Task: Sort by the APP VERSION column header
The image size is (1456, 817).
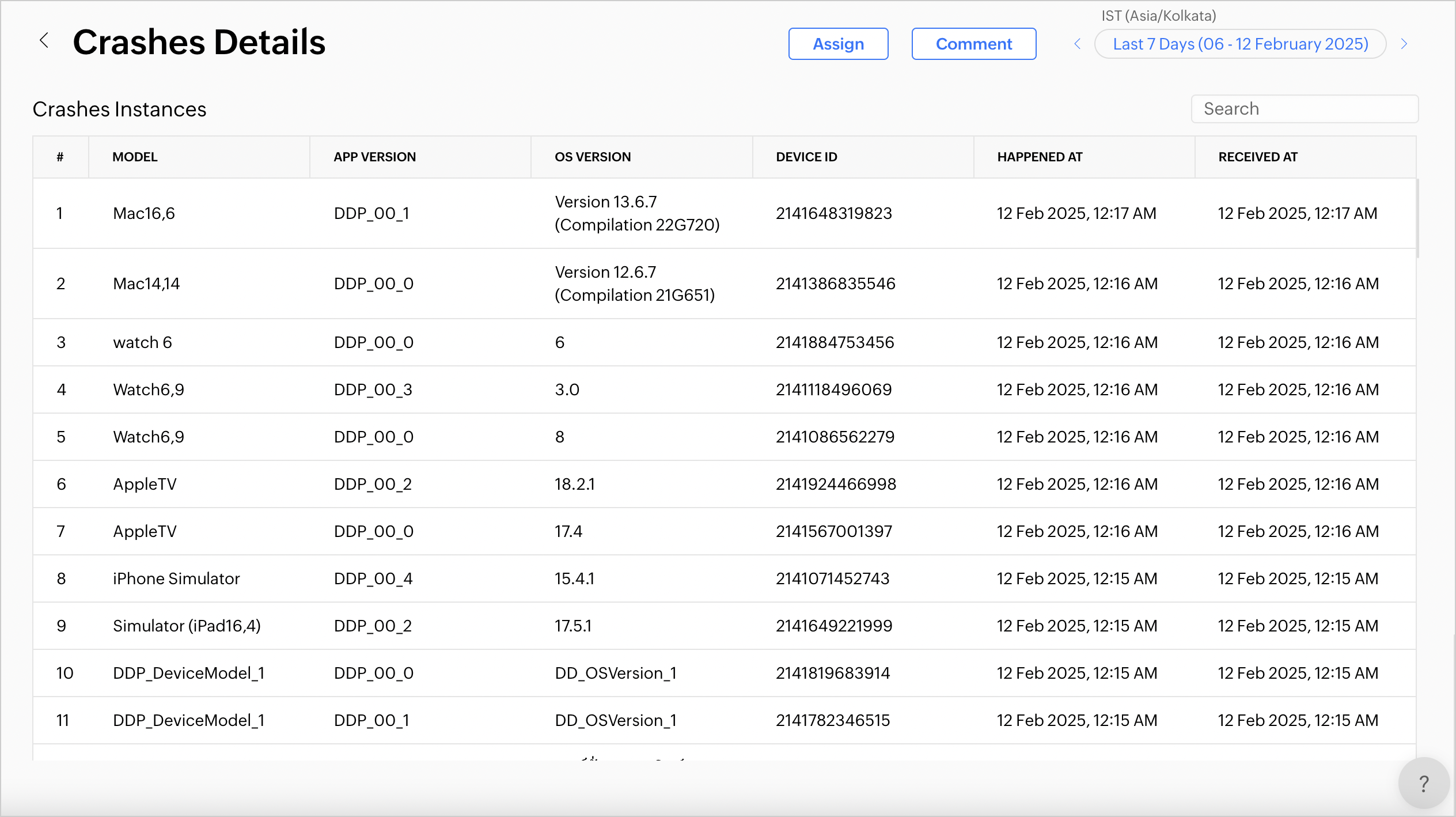Action: click(374, 157)
